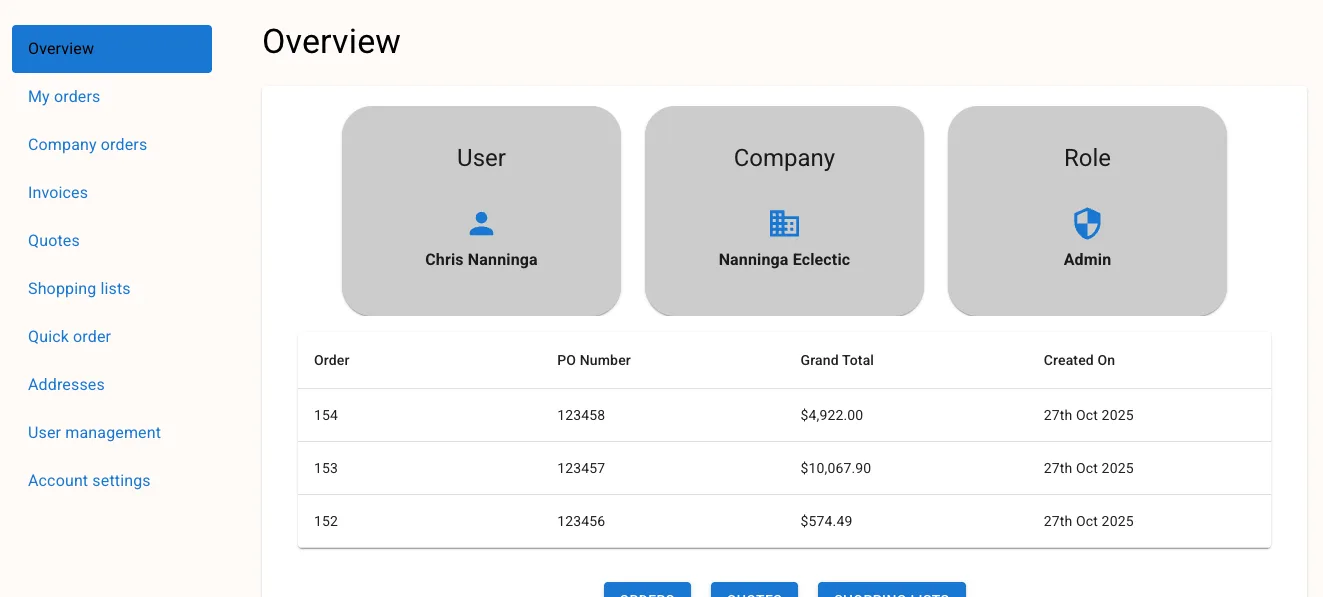This screenshot has height=597, width=1323.
Task: Click the PO Number column header
Action: [x=594, y=360]
